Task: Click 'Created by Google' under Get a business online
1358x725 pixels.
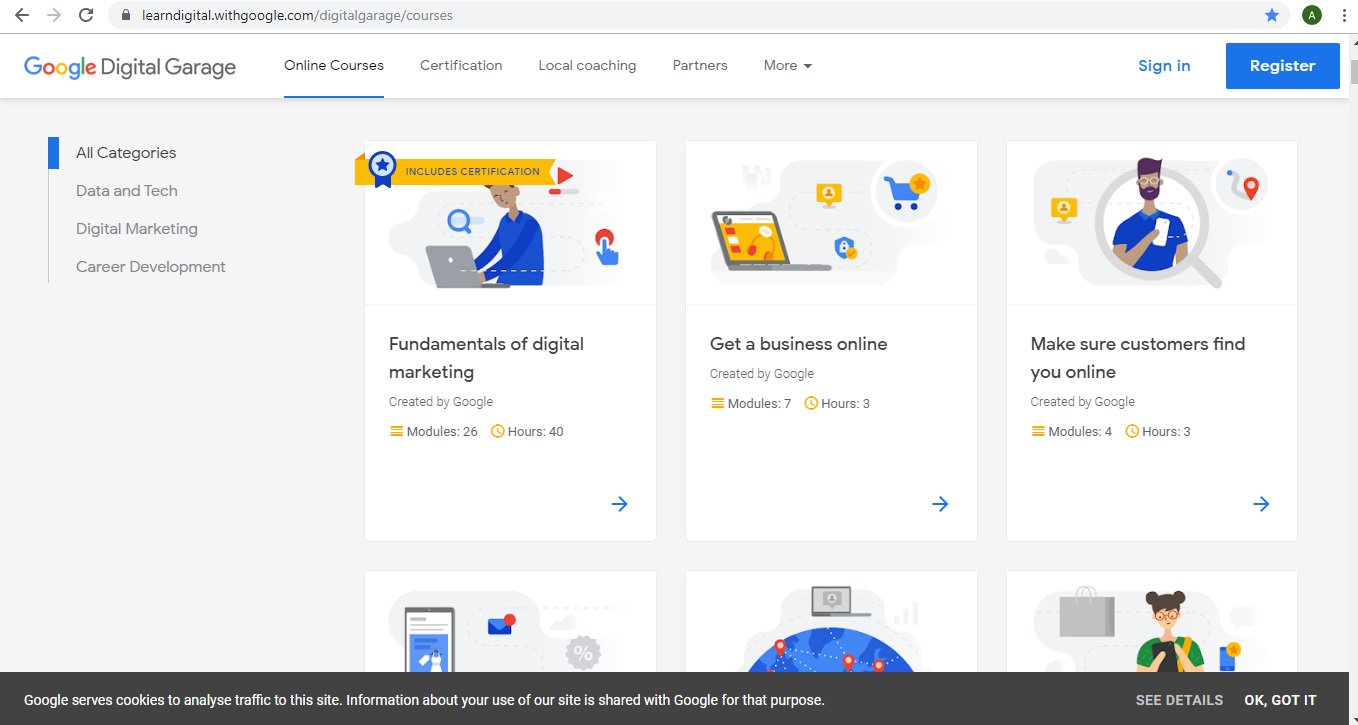Action: click(762, 374)
